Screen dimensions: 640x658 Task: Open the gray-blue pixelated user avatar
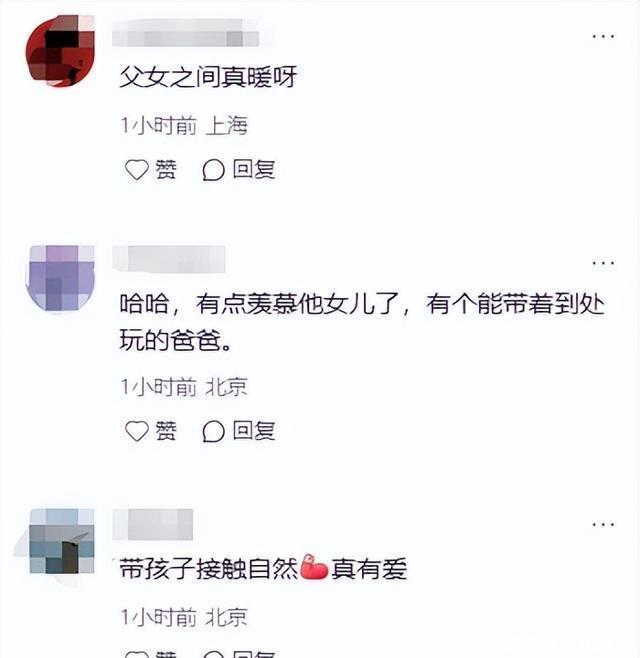61,541
